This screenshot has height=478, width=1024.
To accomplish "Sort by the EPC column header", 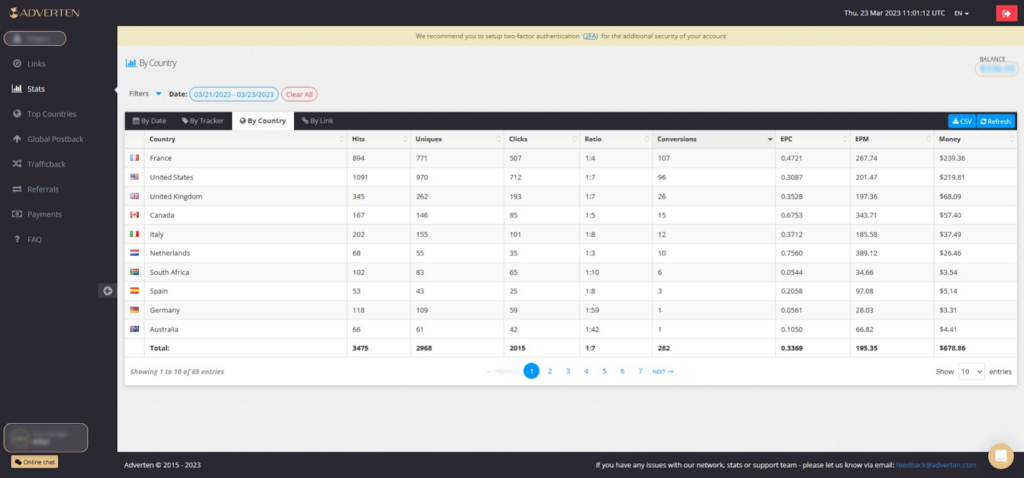I will pyautogui.click(x=813, y=139).
